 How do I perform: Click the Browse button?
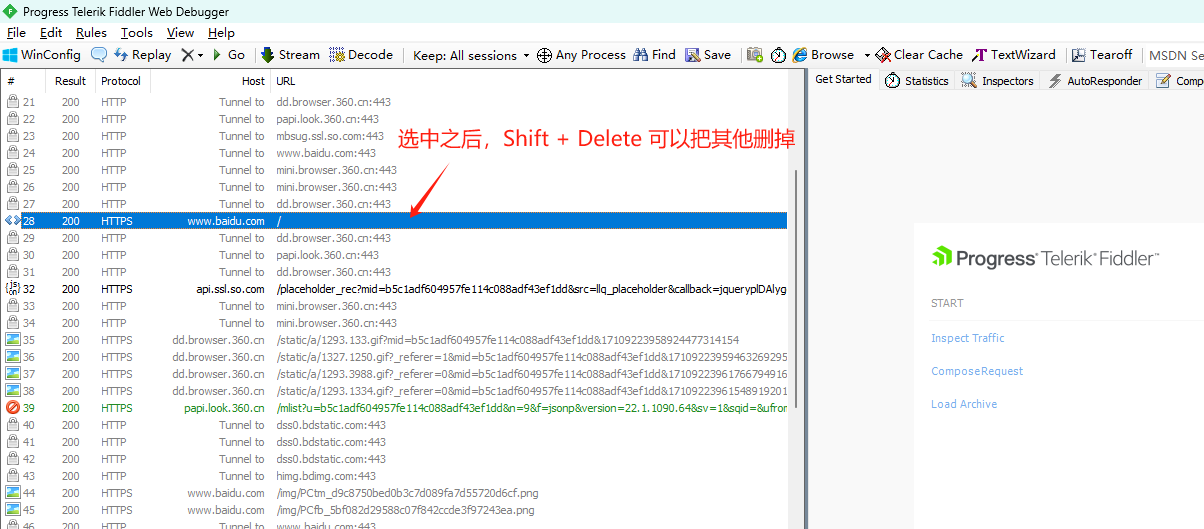point(823,55)
